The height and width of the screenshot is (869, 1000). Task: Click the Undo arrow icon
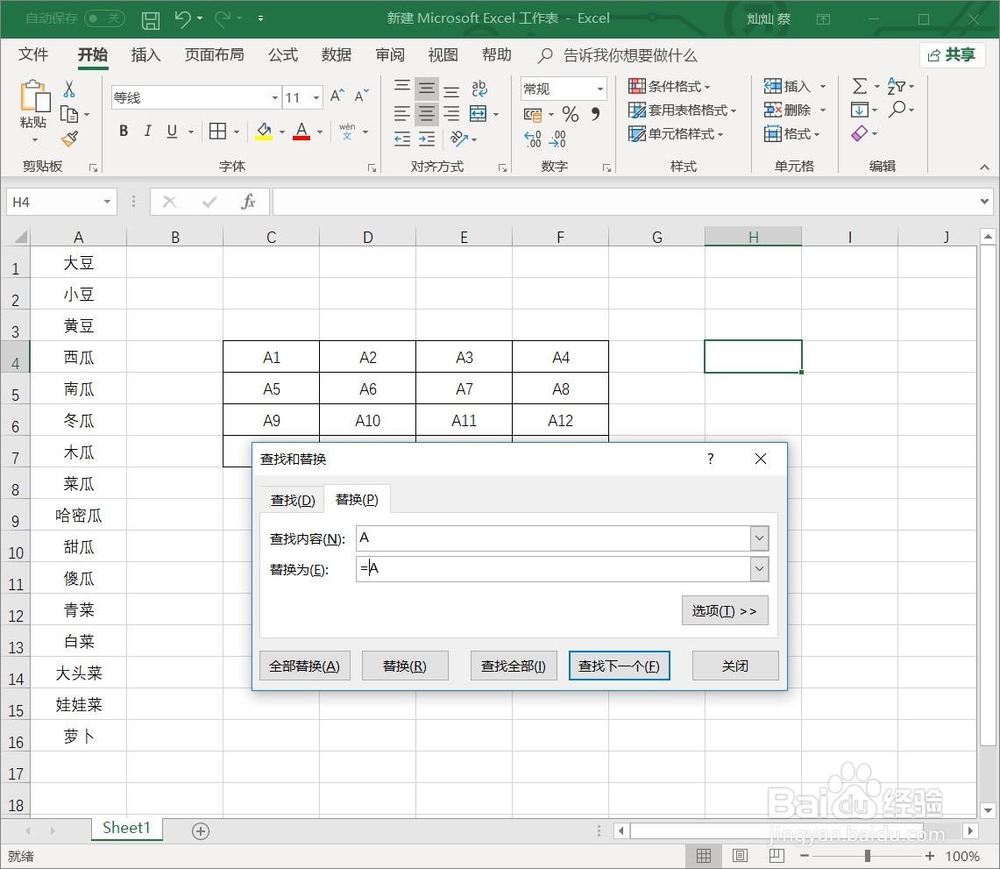[x=182, y=19]
